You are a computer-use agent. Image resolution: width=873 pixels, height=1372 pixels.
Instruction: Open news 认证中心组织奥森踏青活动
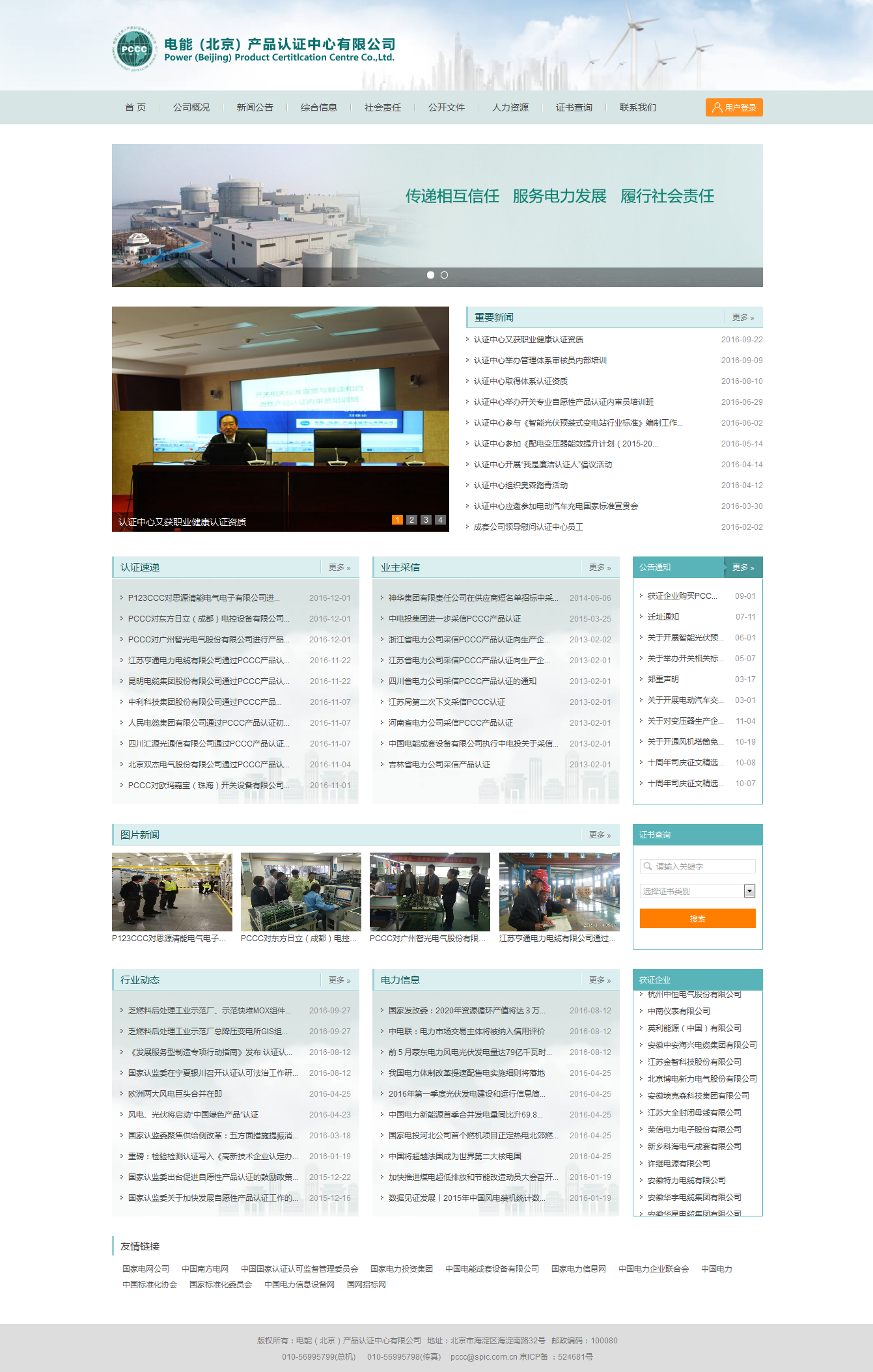click(521, 486)
